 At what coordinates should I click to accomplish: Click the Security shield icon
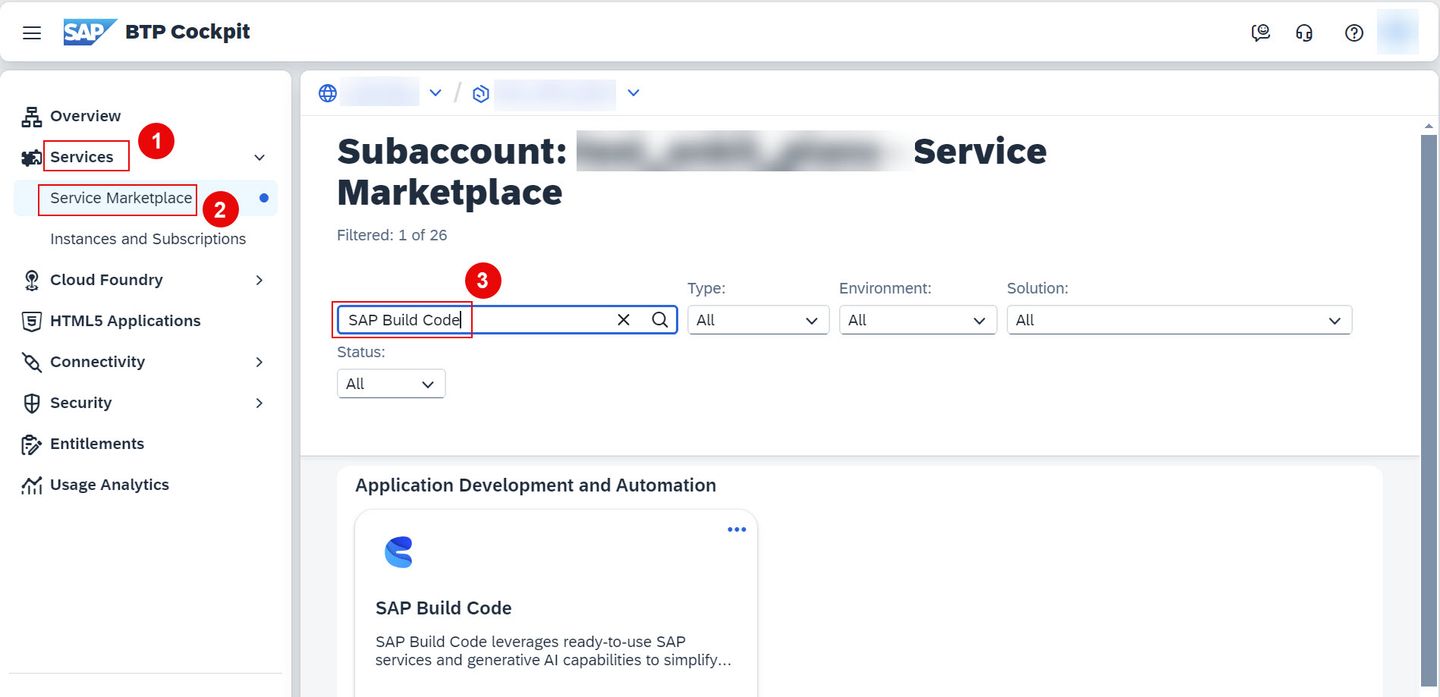[x=32, y=403]
